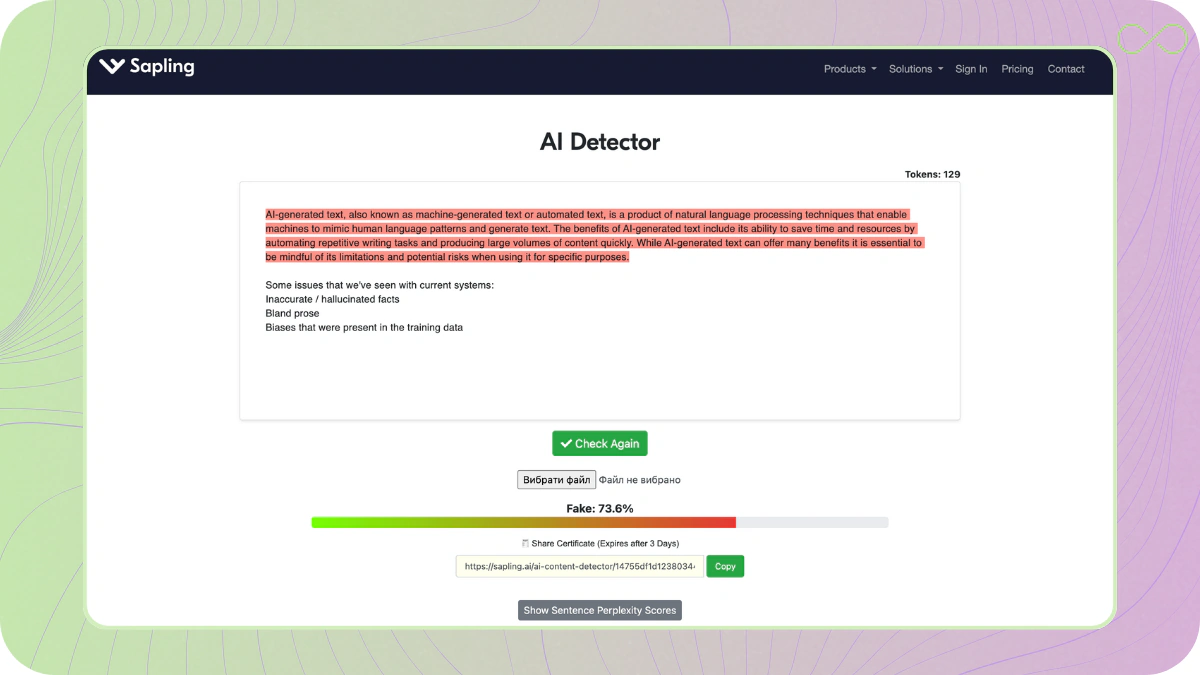Screen dimensions: 1200x675
Task: Click the 'Файл не вибрано' file status text
Action: click(x=640, y=480)
